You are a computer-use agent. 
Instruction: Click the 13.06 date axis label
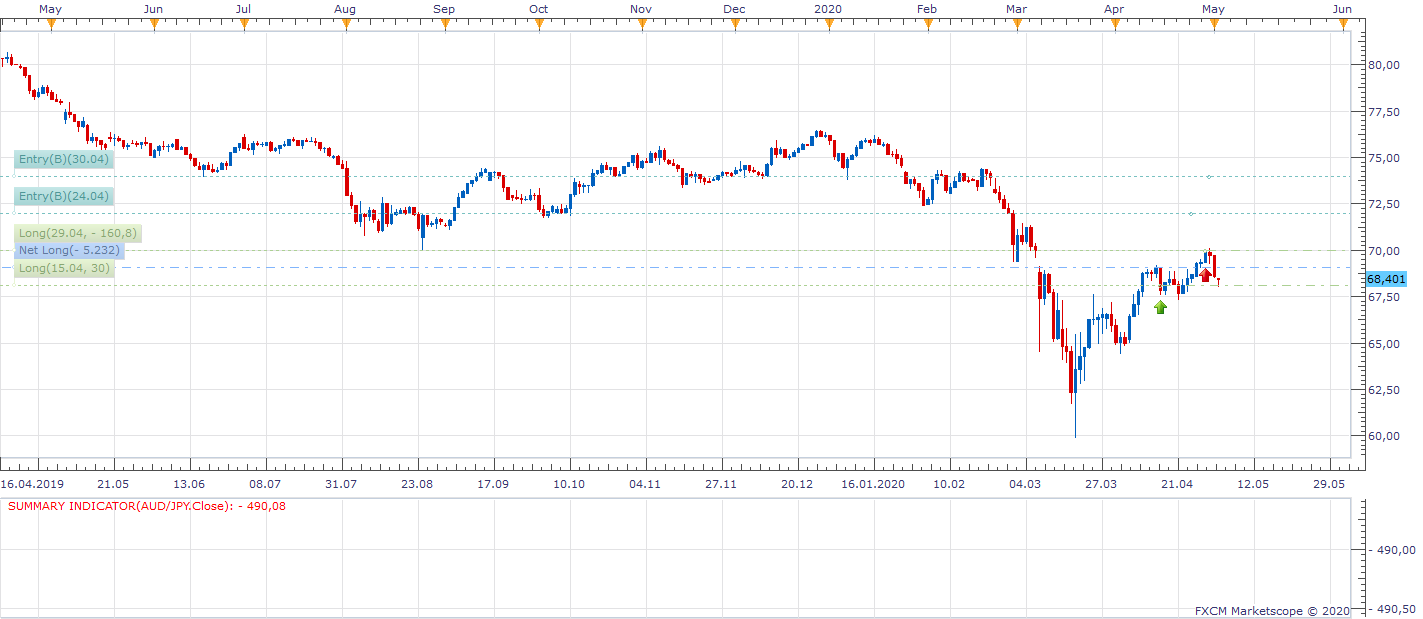coord(189,484)
